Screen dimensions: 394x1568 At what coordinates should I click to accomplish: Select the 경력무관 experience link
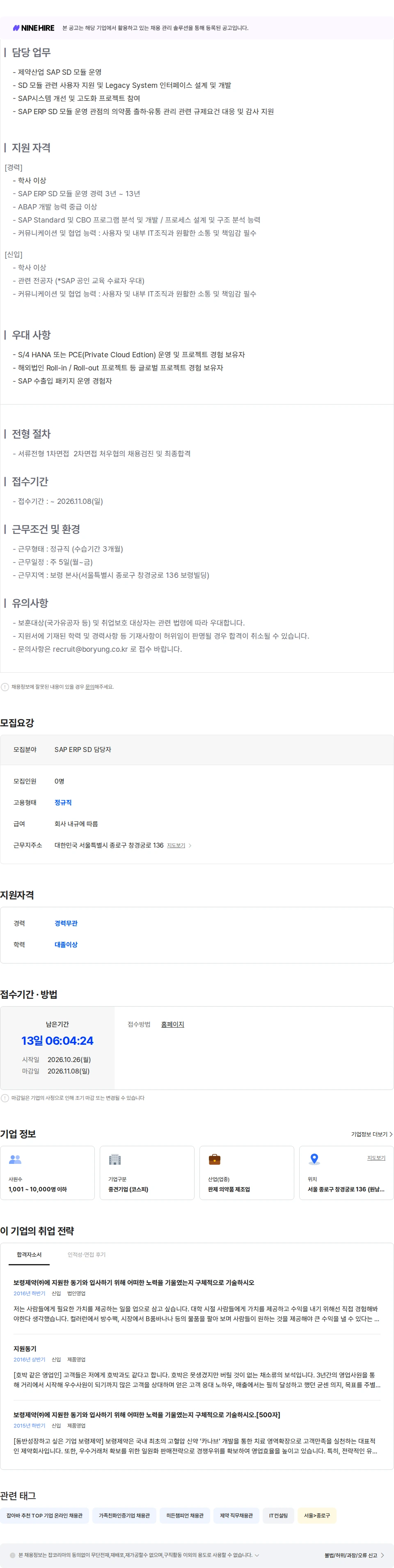(x=66, y=923)
